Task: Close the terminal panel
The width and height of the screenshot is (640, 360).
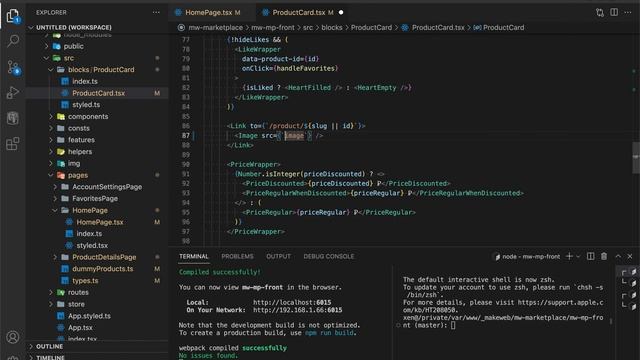Action: 630,256
